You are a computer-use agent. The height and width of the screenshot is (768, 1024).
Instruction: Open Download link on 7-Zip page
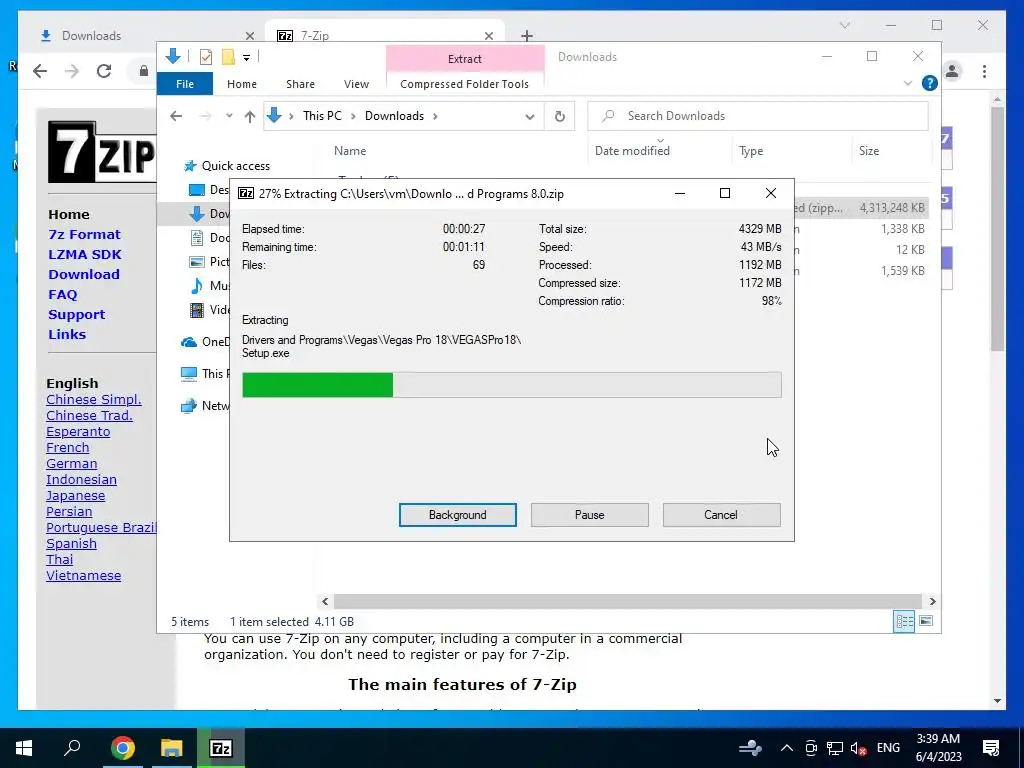[x=84, y=274]
